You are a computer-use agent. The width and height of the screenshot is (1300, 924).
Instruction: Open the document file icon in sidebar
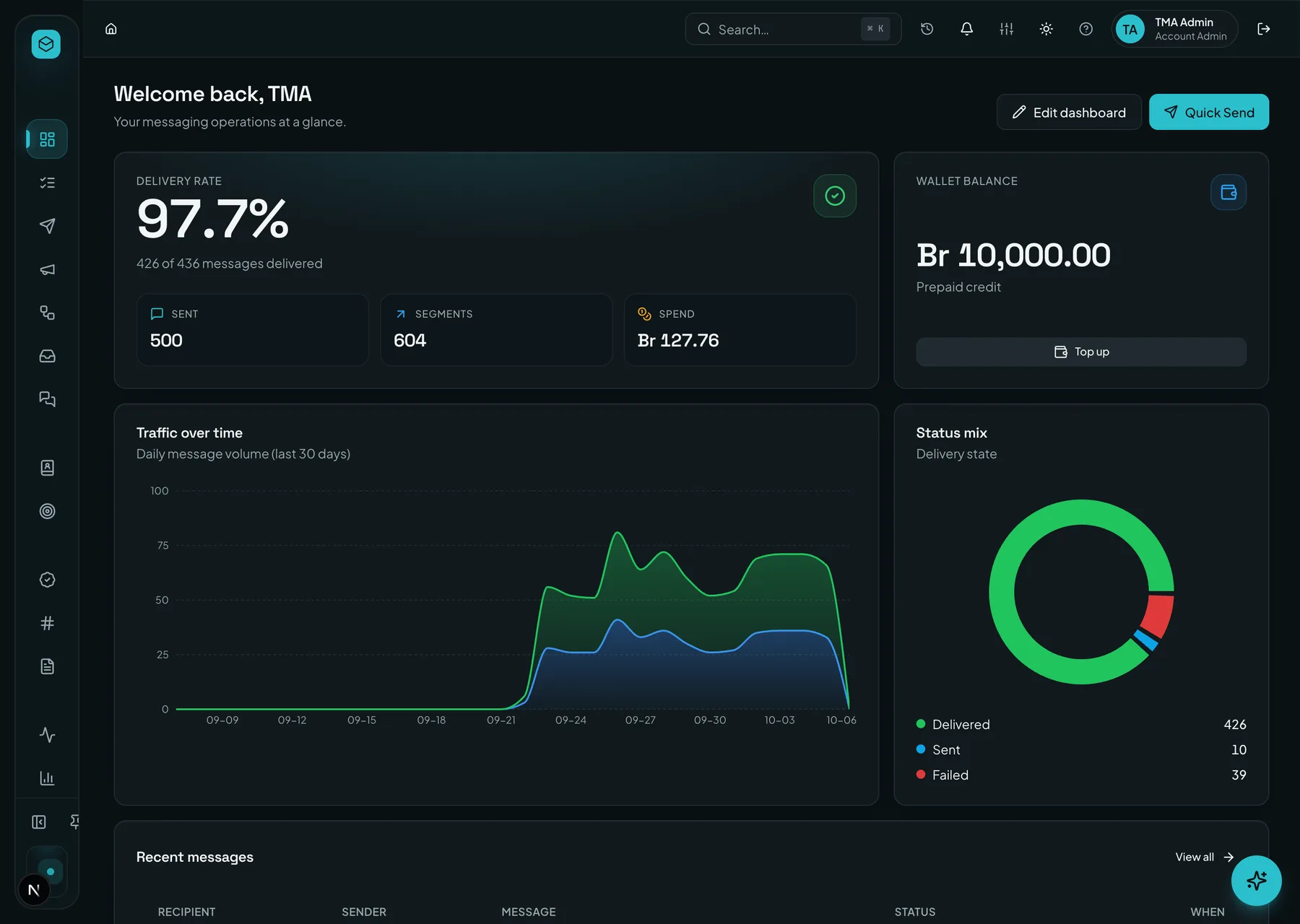coord(47,666)
